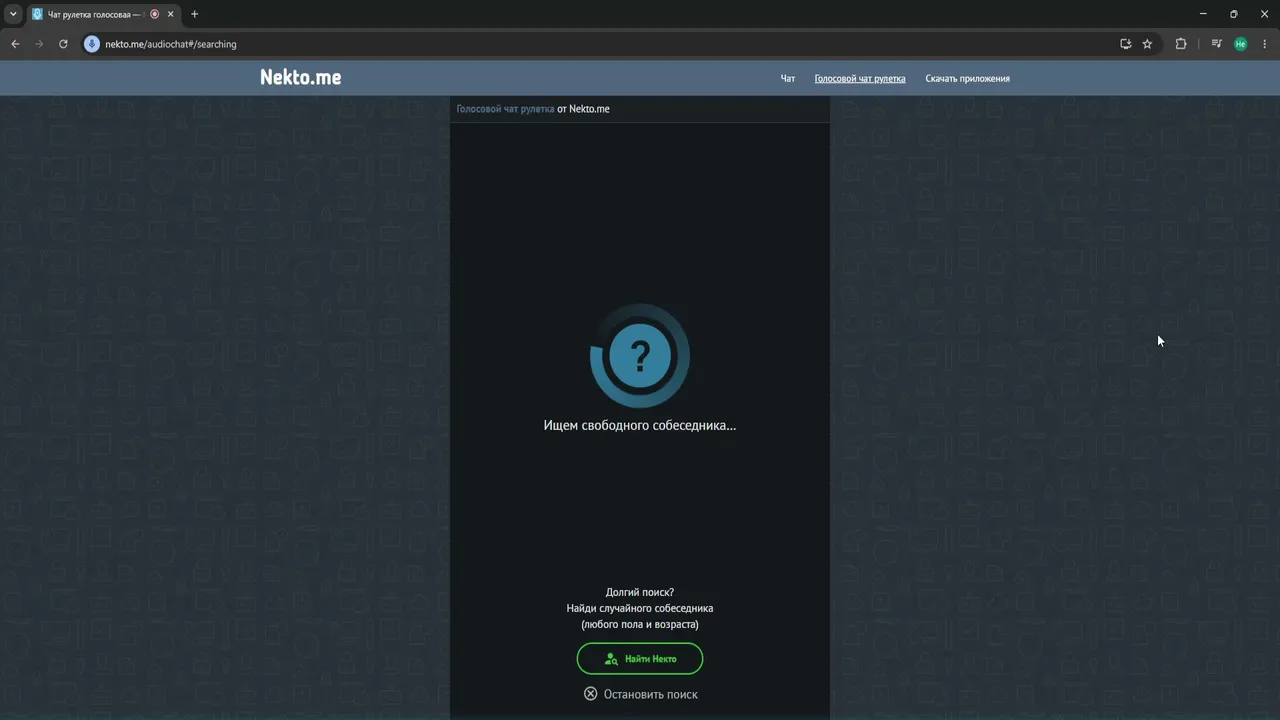Click the Долгий поиск? text

[x=640, y=592]
